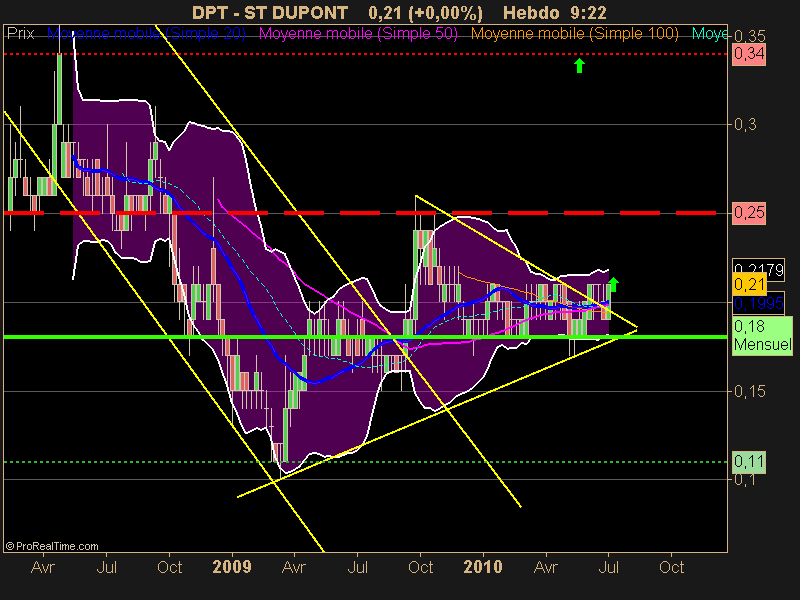Click the 0,3 price axis value
This screenshot has width=800, height=600.
tap(745, 124)
